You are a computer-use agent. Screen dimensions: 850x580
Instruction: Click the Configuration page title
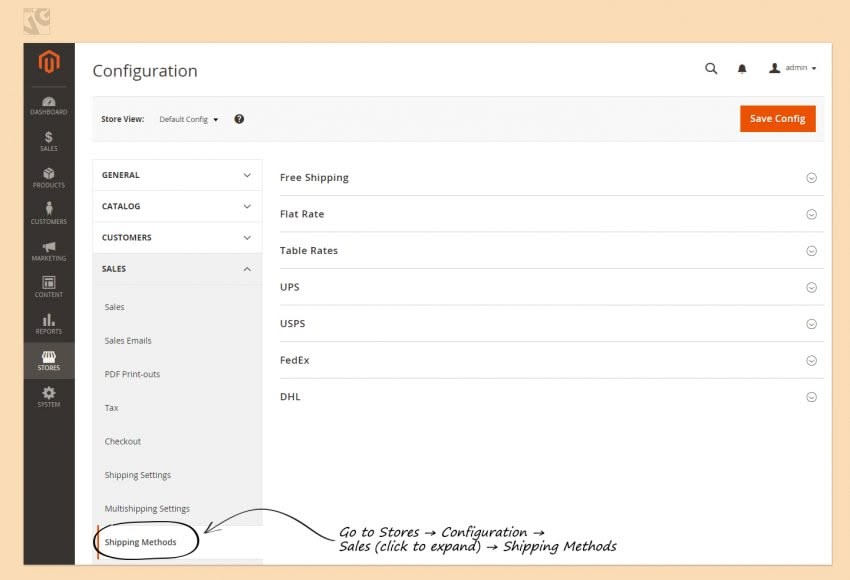145,71
